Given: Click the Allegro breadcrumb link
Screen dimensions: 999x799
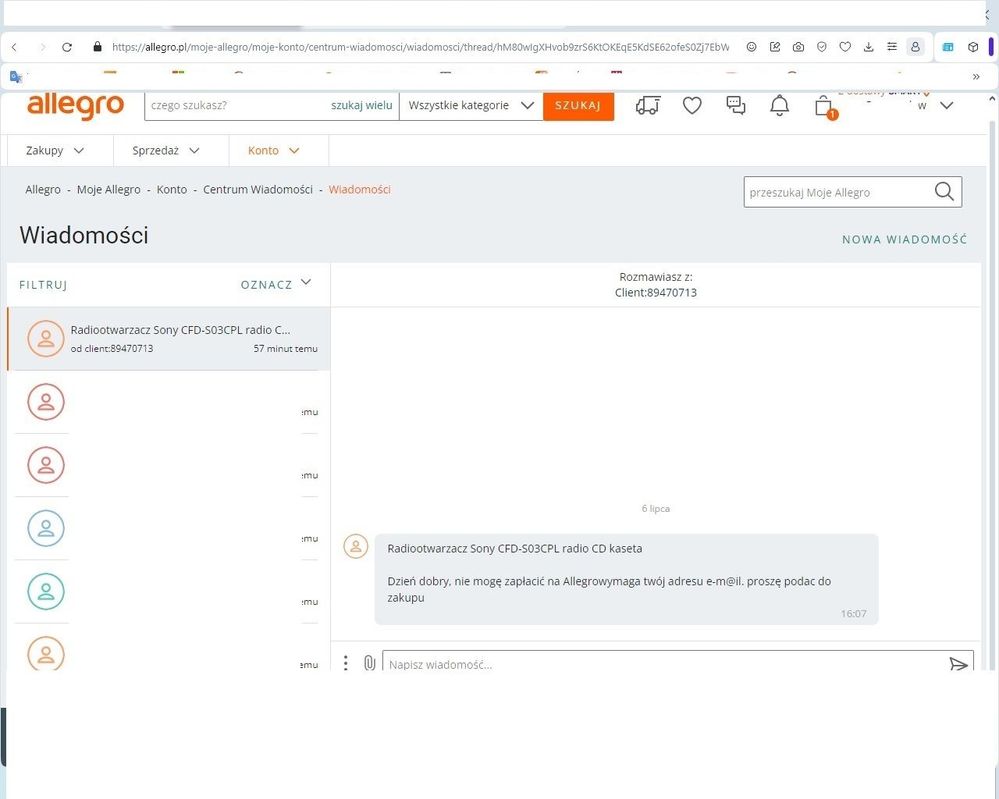Looking at the screenshot, I should coord(43,189).
